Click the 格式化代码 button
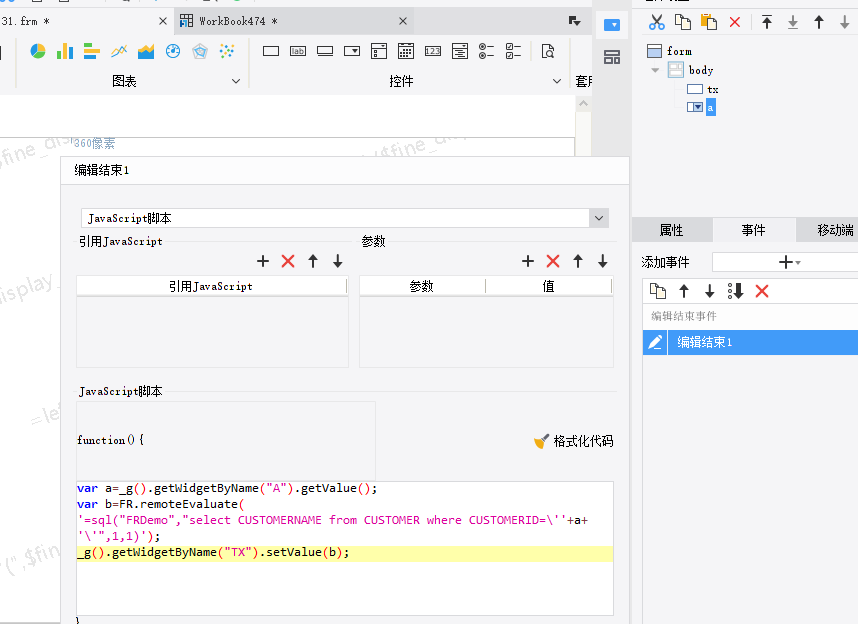Screen dimensions: 858x624 point(574,441)
